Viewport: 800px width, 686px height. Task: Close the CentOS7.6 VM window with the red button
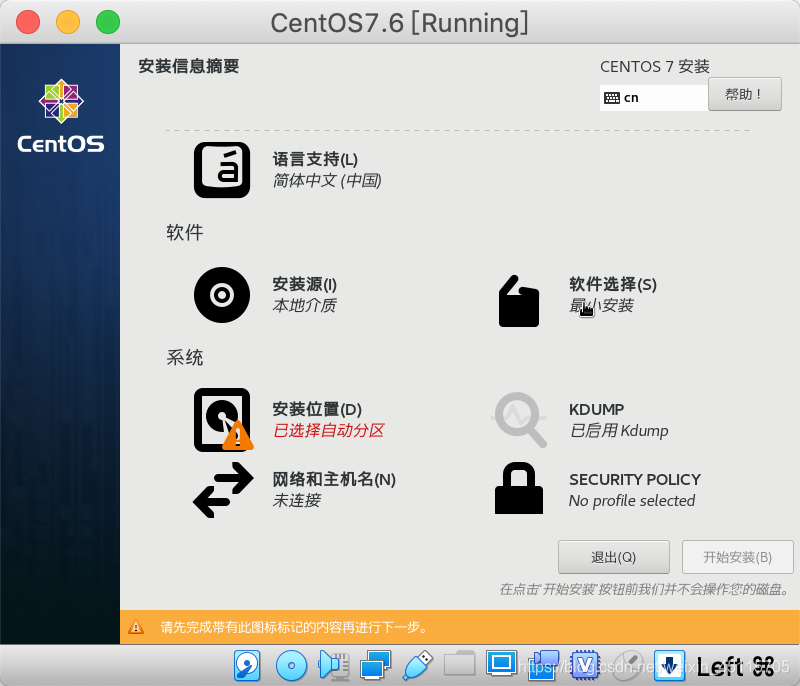tap(28, 22)
